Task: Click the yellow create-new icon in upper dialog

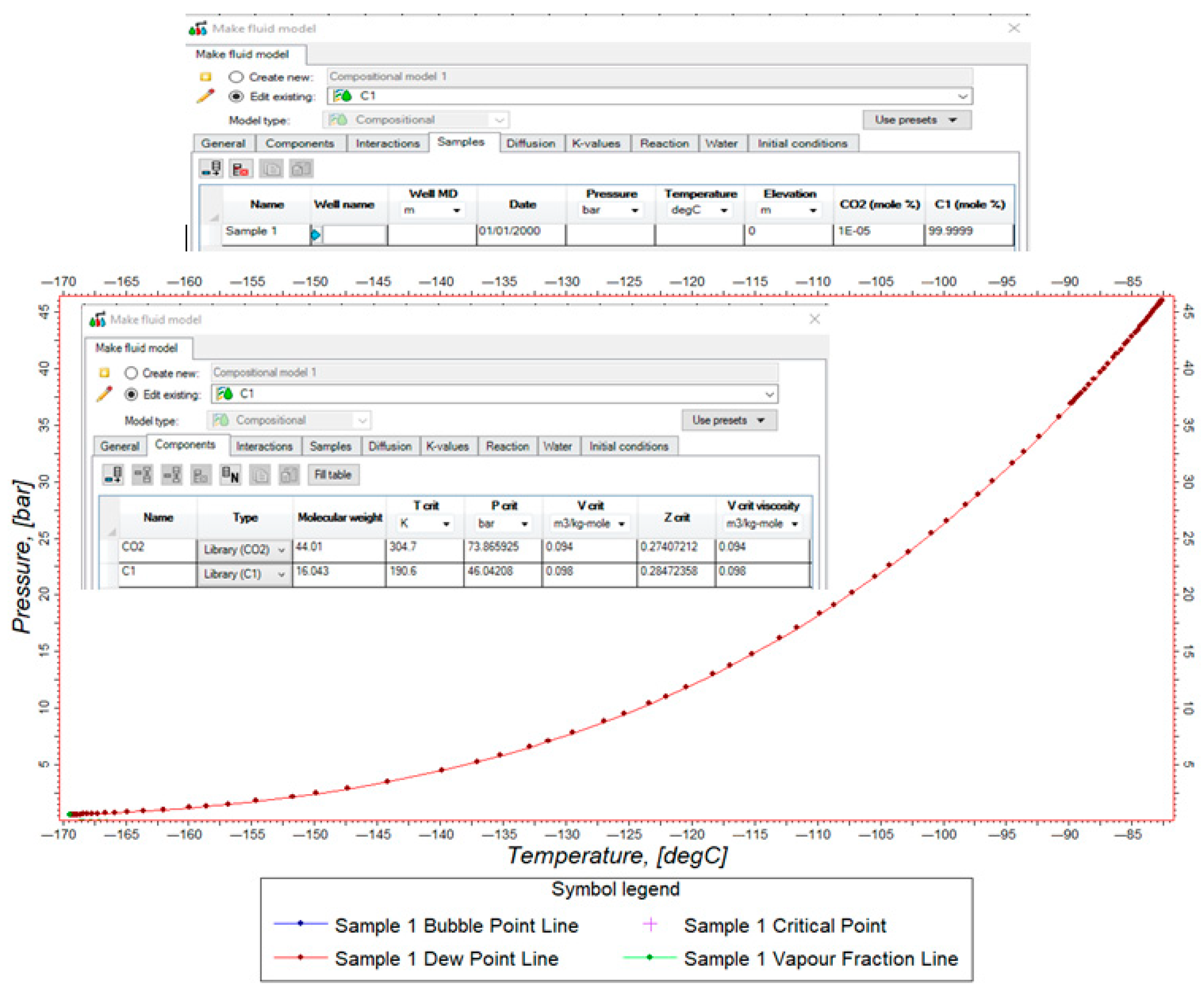Action: [x=205, y=77]
